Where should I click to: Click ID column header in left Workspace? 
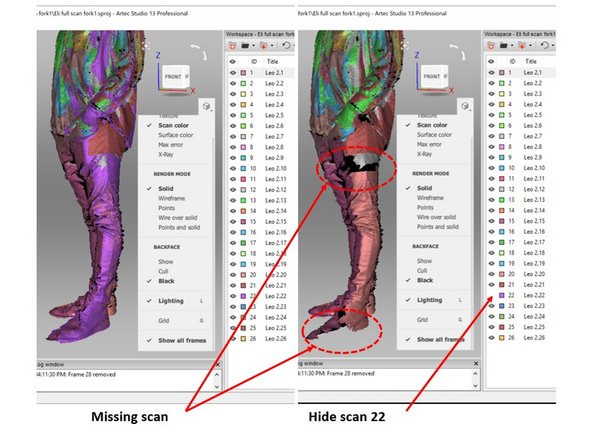click(x=254, y=62)
